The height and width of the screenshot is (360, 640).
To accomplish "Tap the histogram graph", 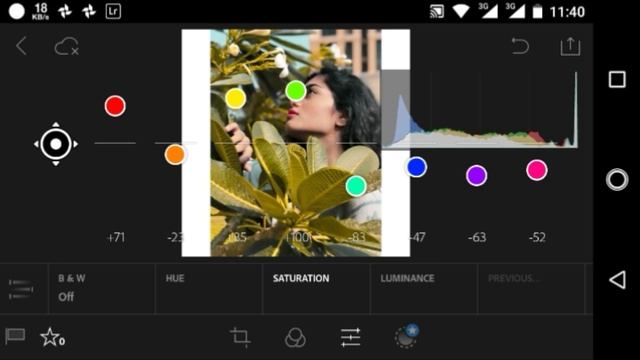I will (x=480, y=109).
